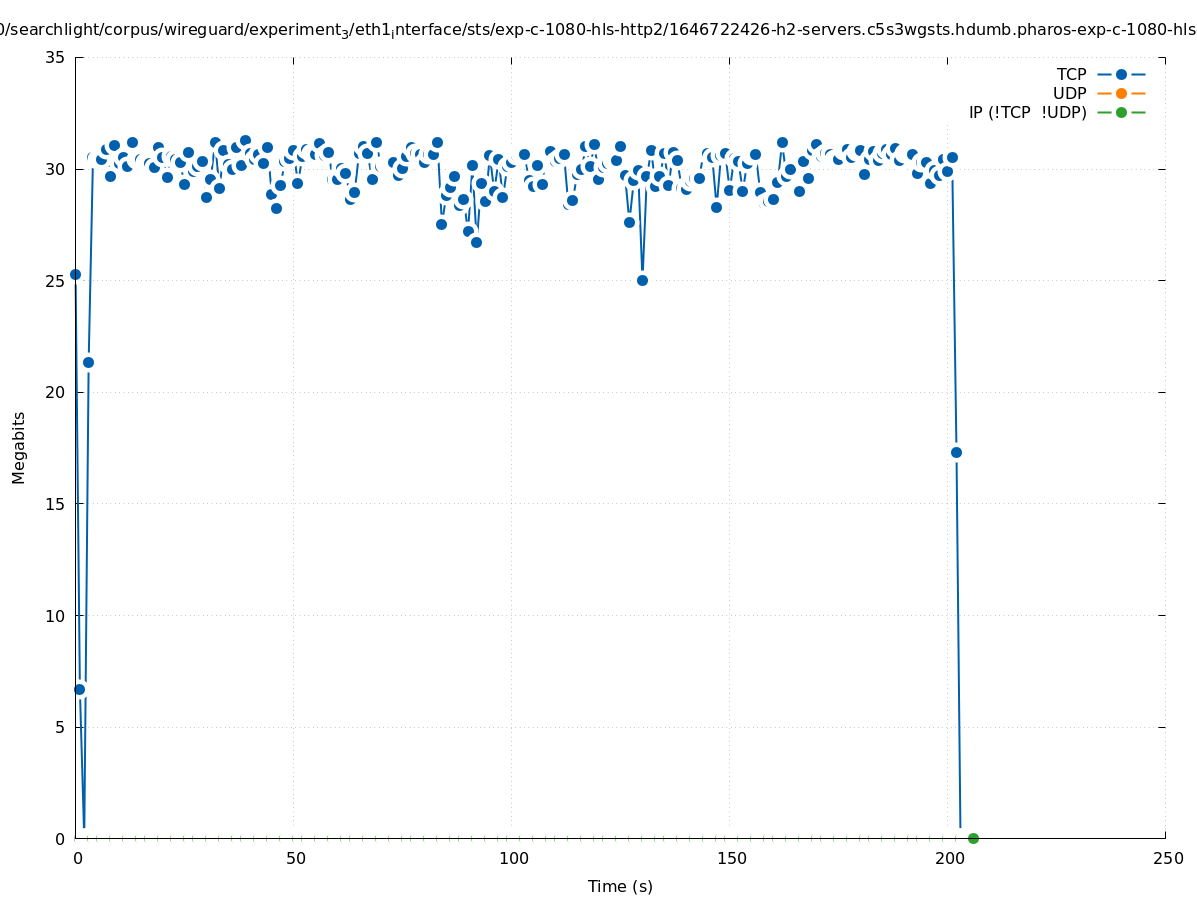Image resolution: width=1197 pixels, height=900 pixels.
Task: Select the IP (!TCP !UDP) legend label
Action: pos(1027,112)
